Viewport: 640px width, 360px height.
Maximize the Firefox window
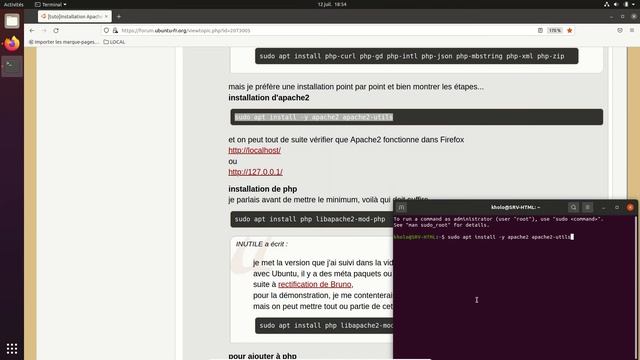click(622, 16)
